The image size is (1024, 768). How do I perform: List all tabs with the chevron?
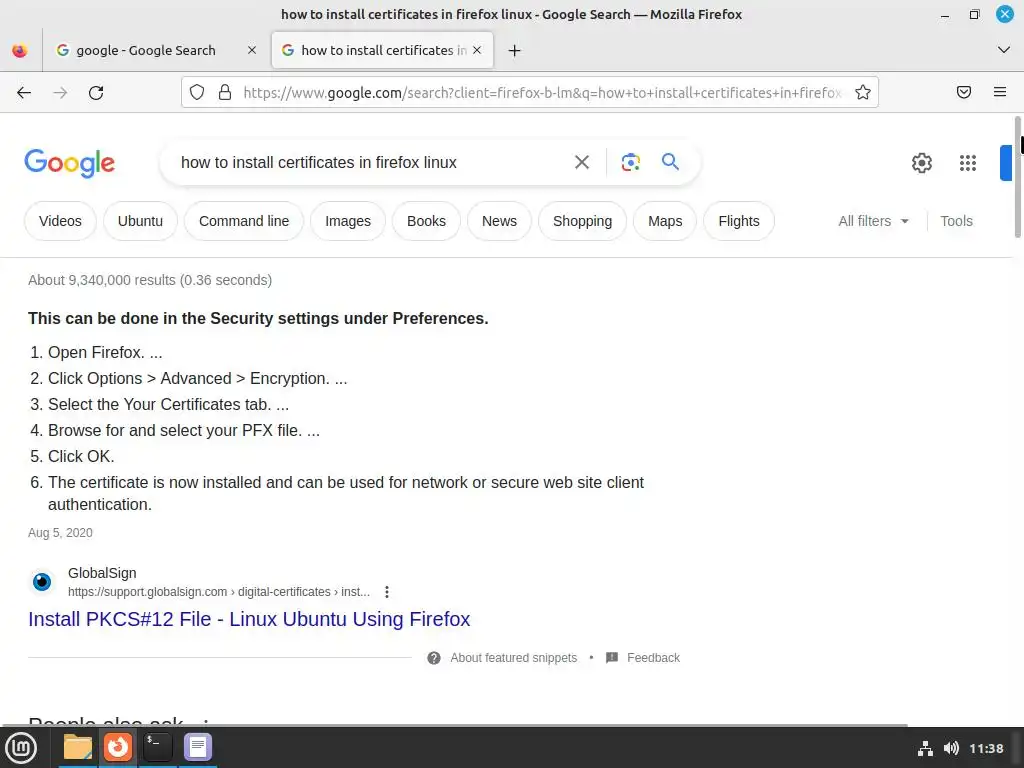(x=1004, y=50)
